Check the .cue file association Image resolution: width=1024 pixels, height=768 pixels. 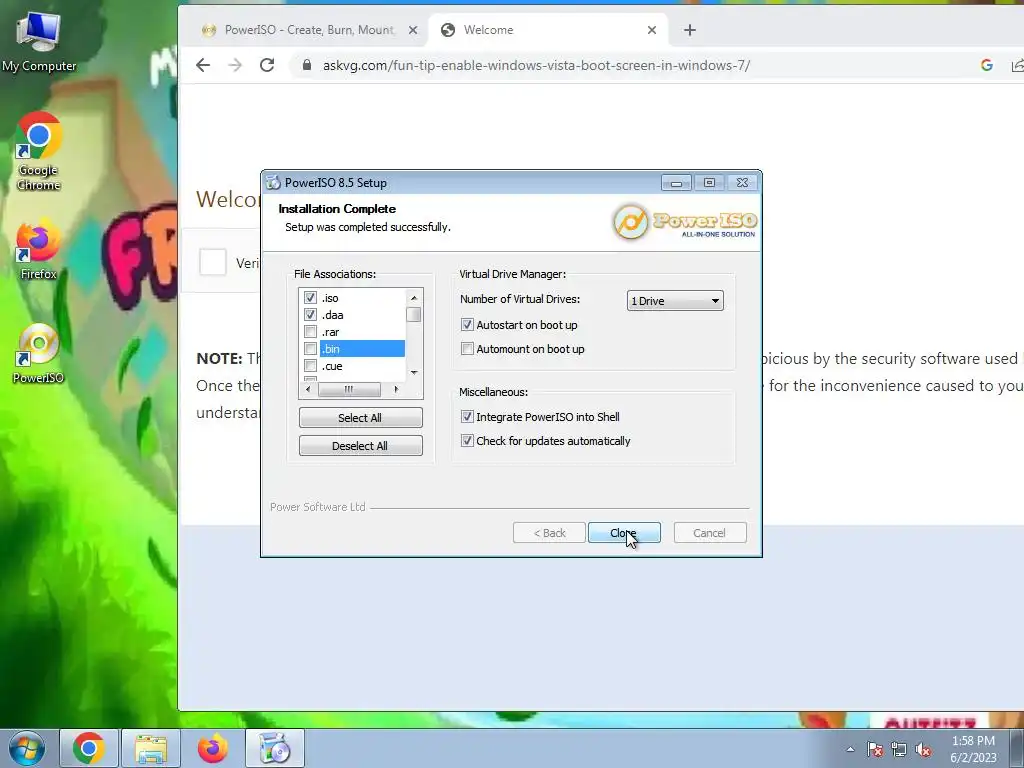tap(310, 366)
